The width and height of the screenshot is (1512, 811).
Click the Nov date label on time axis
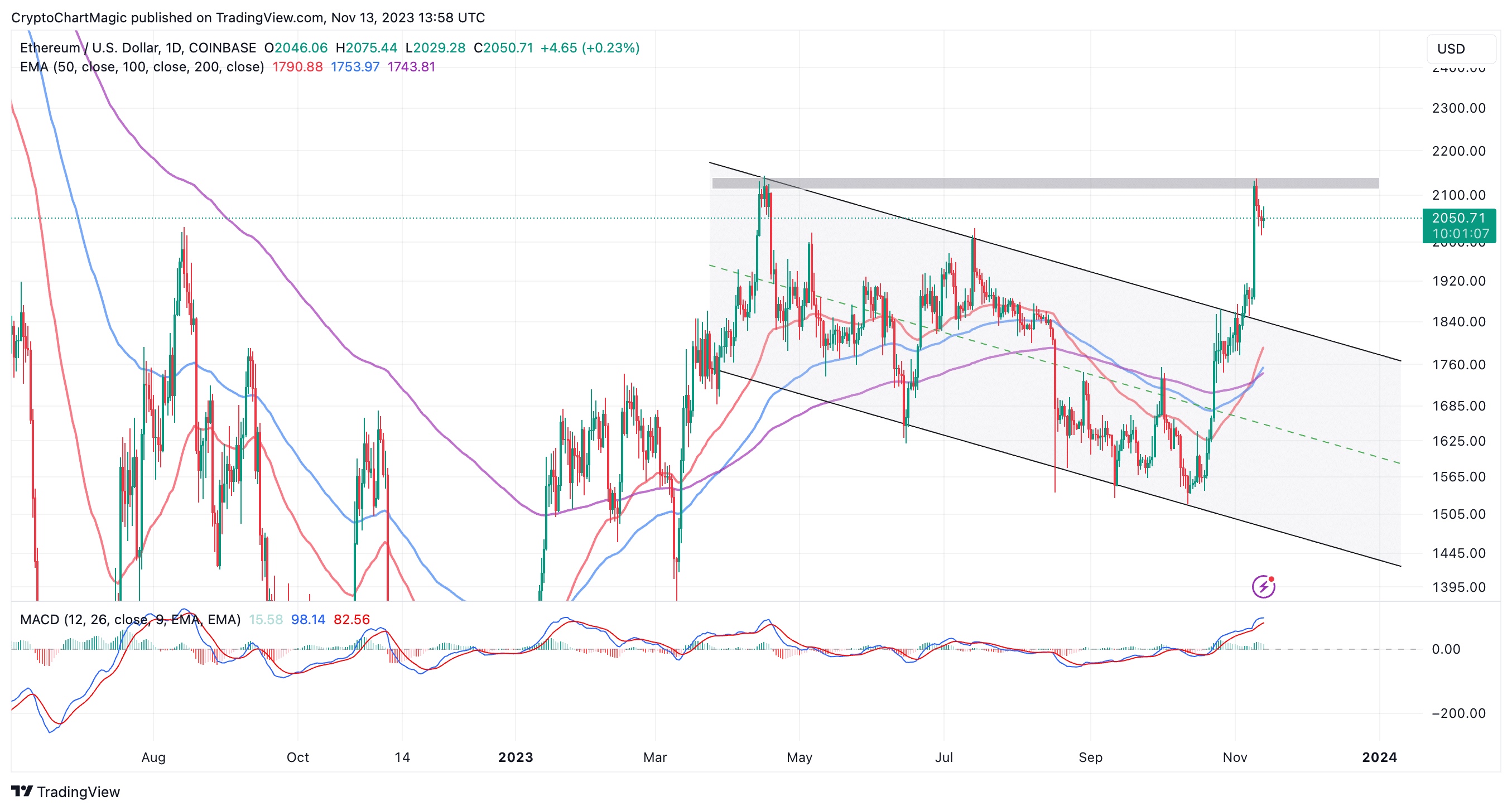[x=1235, y=757]
